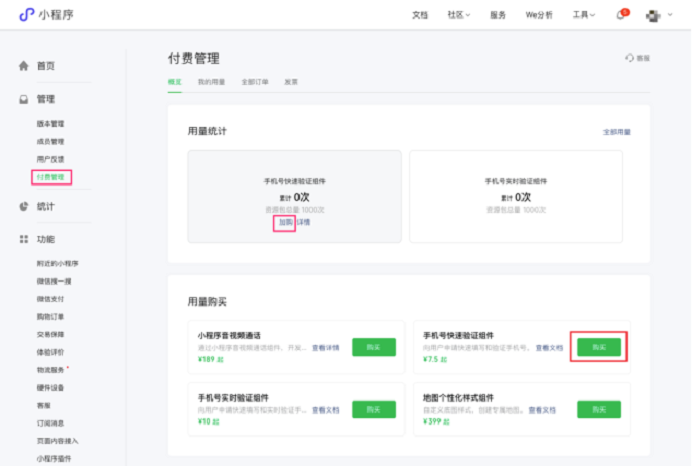Click the account avatar icon
This screenshot has height=466, width=692.
pos(653,16)
